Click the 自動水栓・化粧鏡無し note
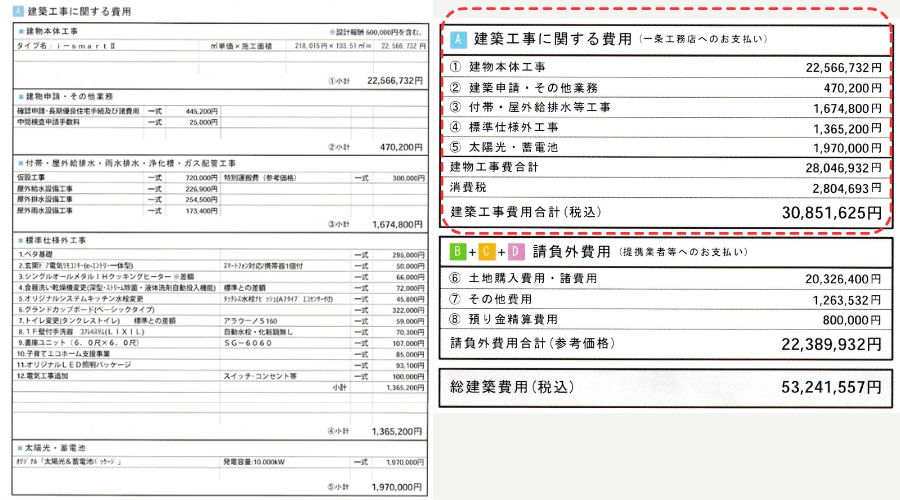 tap(258, 332)
